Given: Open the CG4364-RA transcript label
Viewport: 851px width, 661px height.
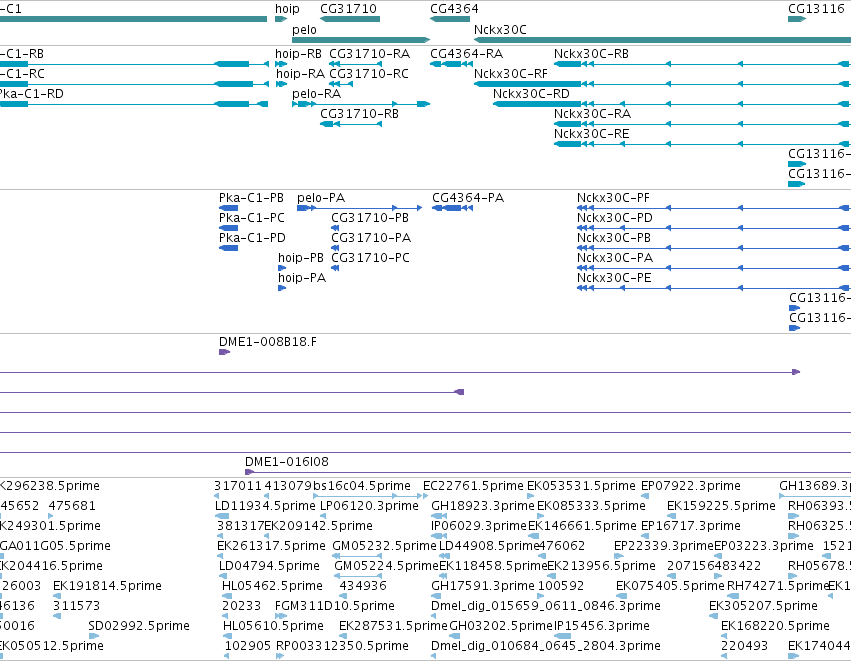Looking at the screenshot, I should point(467,54).
